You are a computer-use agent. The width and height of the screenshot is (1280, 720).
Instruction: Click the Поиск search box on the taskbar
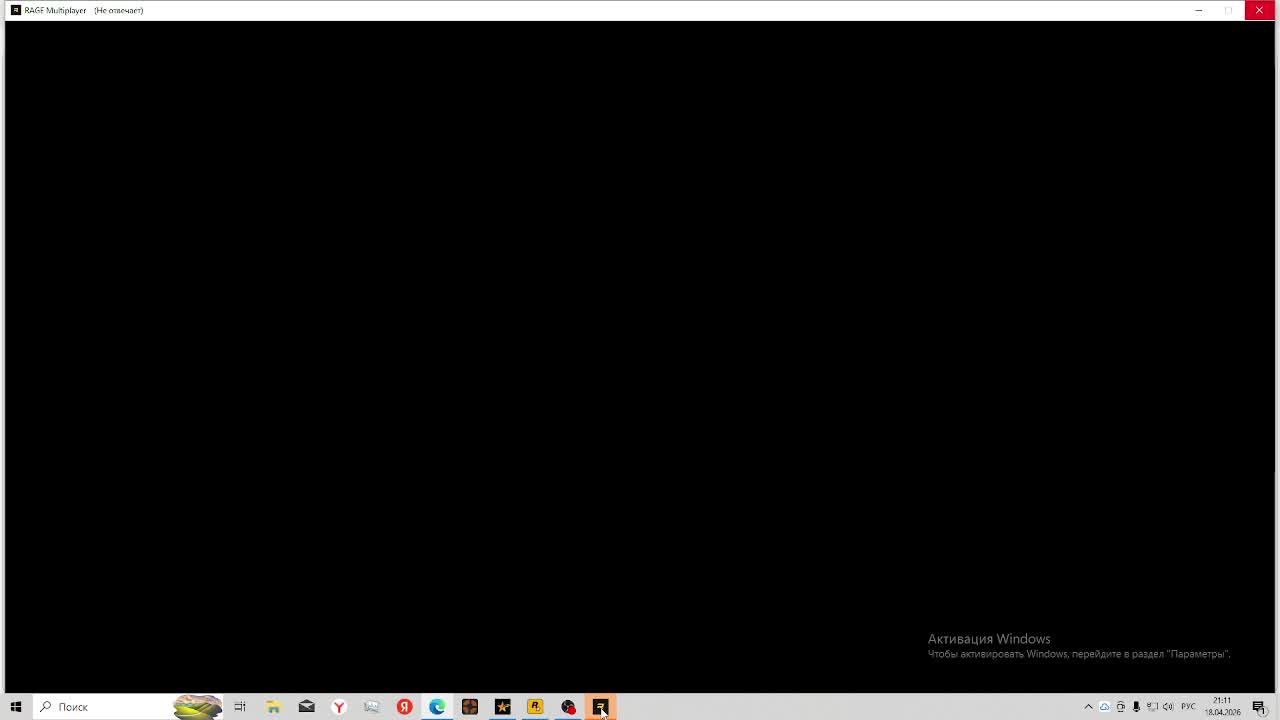point(128,707)
